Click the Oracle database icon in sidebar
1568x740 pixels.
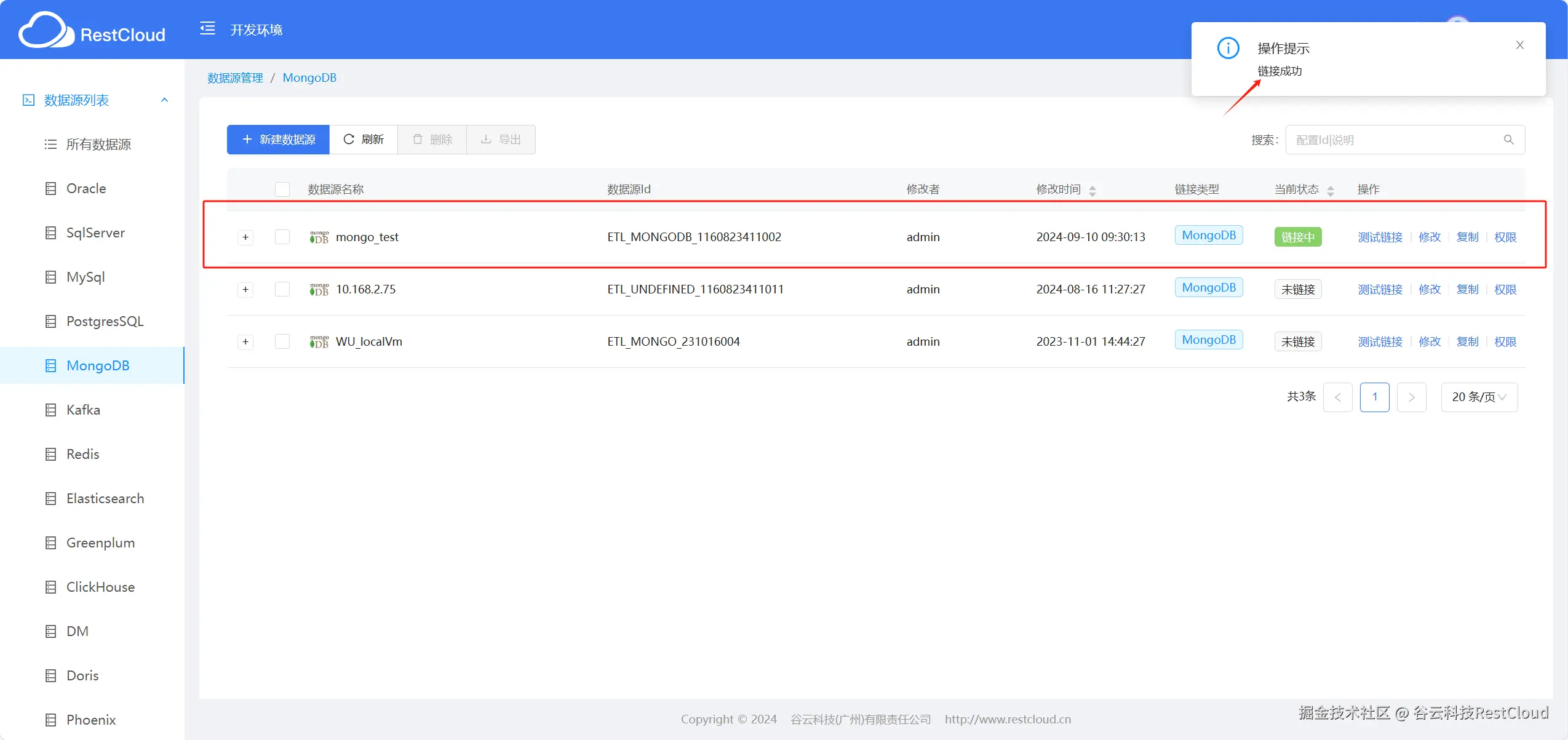tap(51, 188)
